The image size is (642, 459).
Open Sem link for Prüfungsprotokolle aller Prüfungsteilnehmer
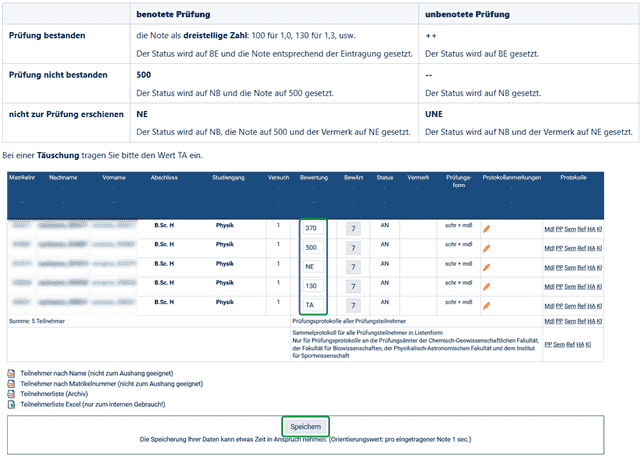(570, 321)
